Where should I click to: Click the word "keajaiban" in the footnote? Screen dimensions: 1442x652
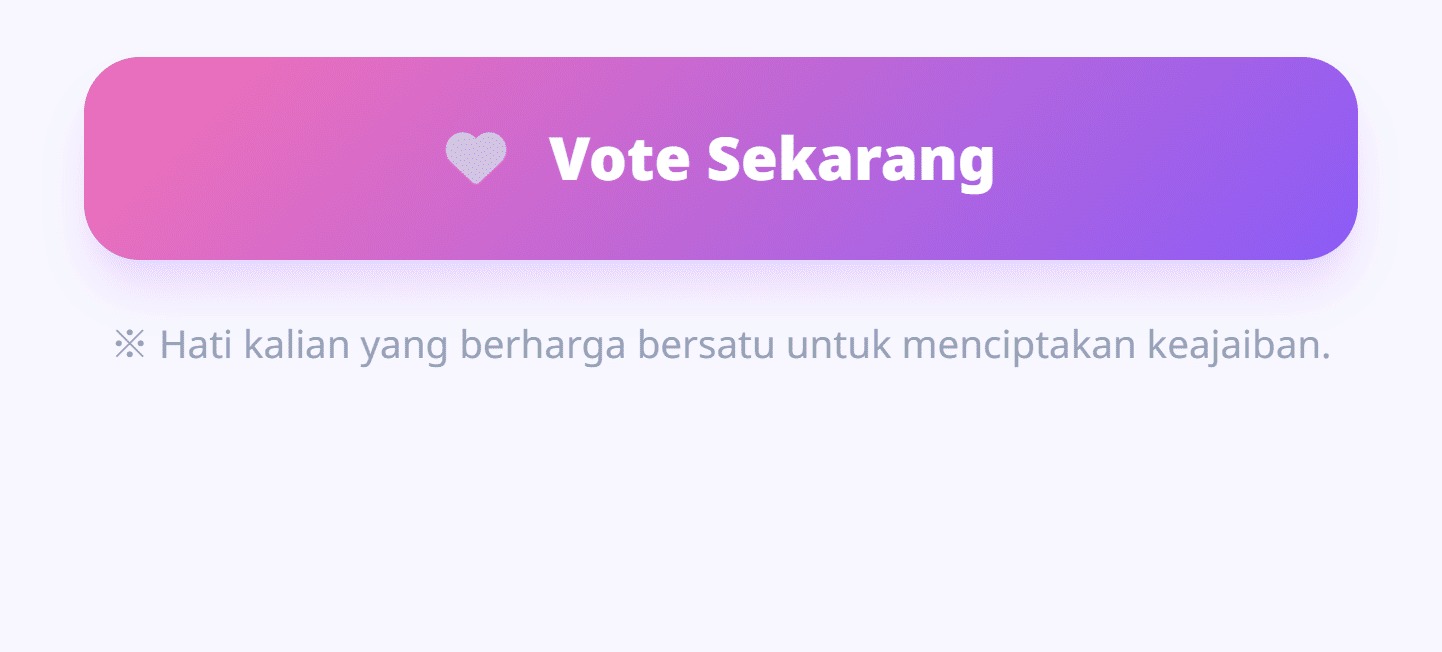[1237, 345]
